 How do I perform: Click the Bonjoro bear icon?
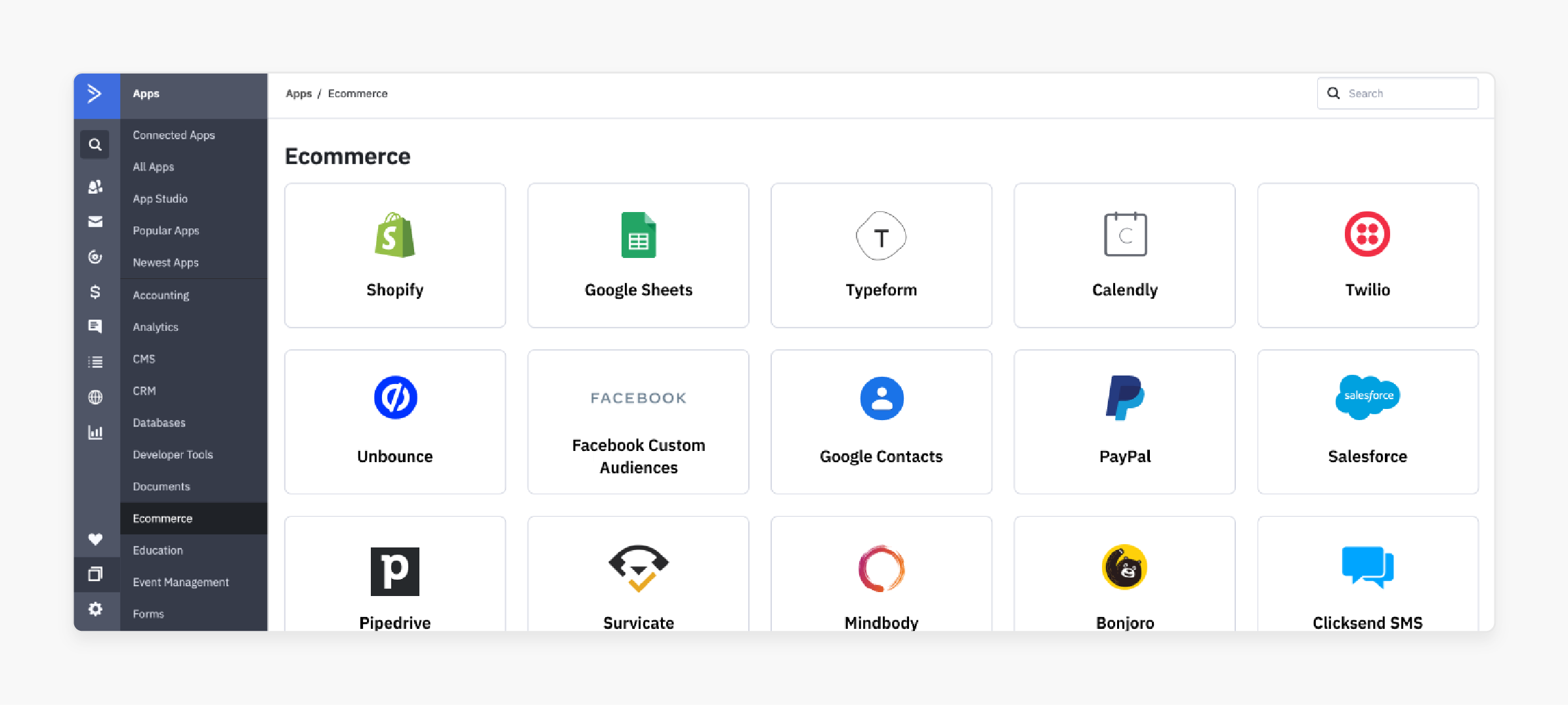point(1125,567)
